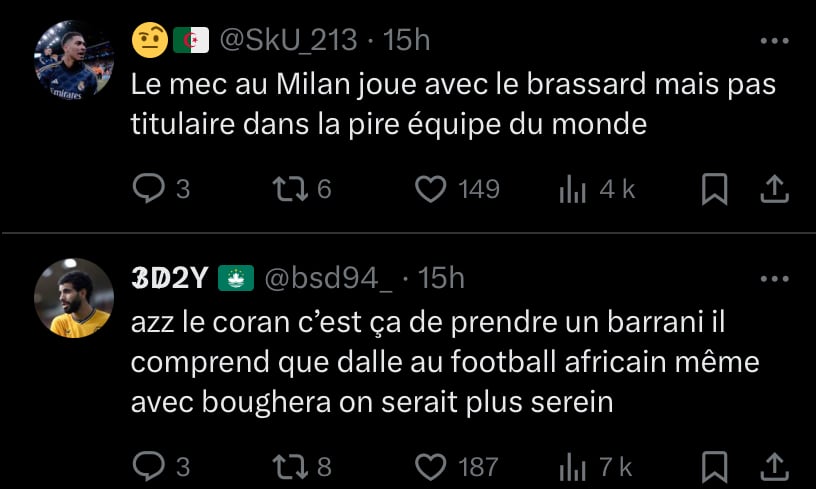The image size is (816, 489).
Task: View analytics of the 7 k views tweet
Action: click(x=573, y=466)
